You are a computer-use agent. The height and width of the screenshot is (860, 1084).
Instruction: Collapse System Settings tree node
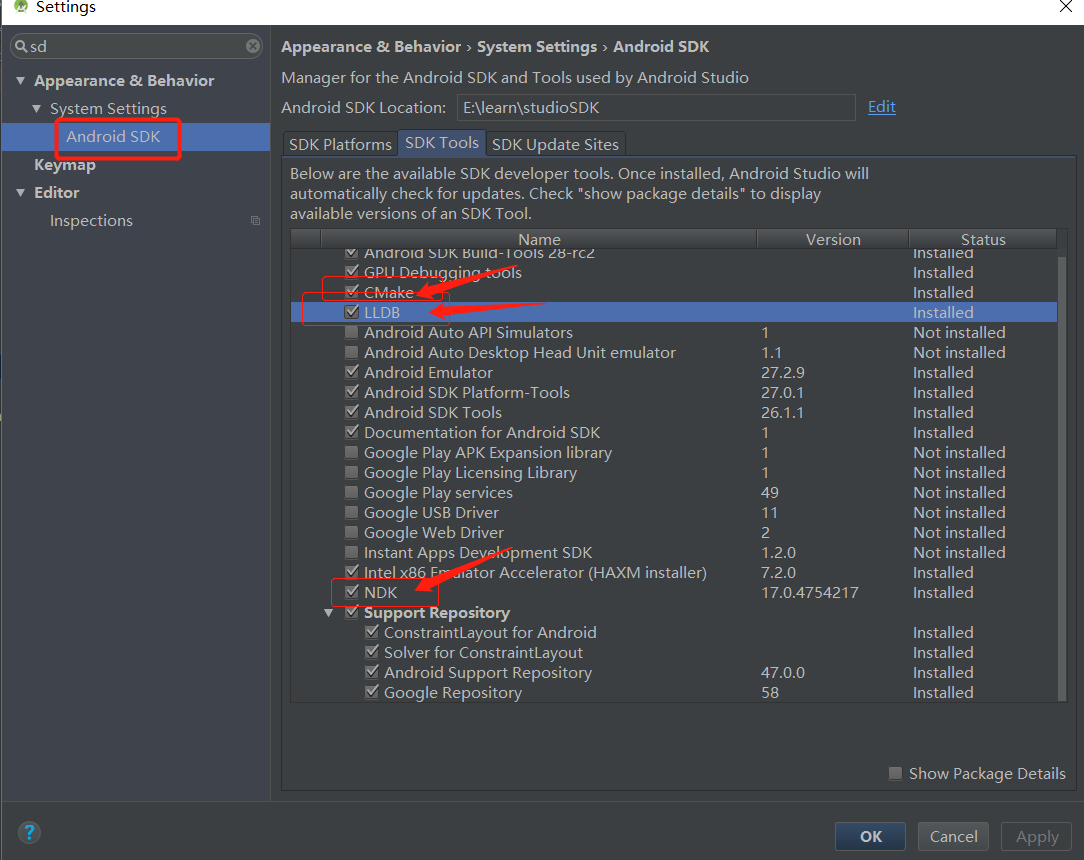coord(37,109)
